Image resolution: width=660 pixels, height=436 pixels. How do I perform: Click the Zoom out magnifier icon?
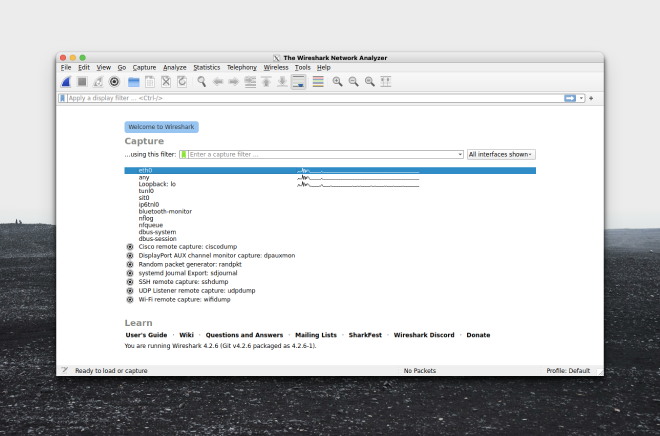354,82
